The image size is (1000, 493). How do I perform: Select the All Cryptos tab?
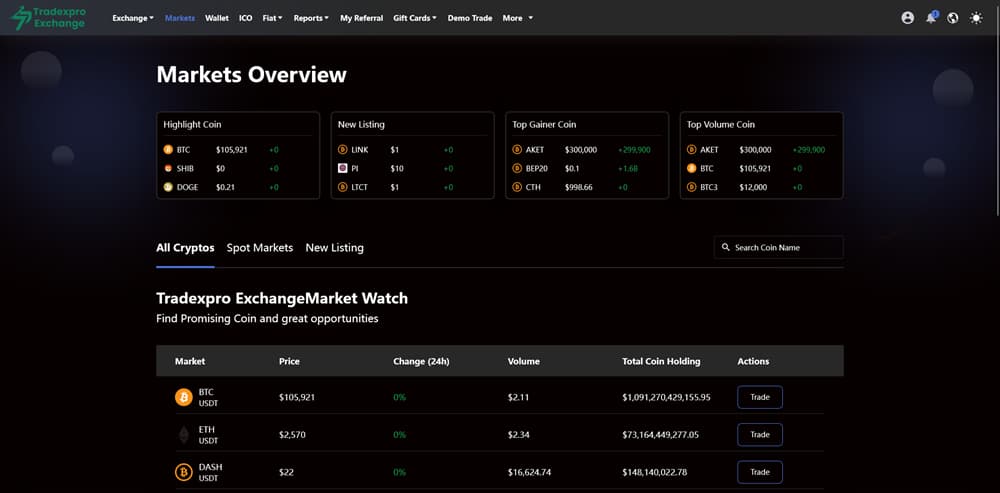(x=185, y=247)
